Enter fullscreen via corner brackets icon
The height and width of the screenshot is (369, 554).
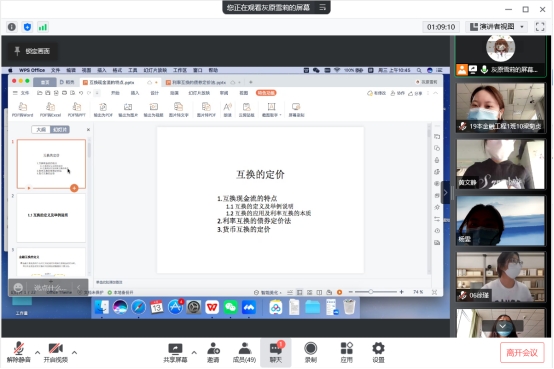540,27
